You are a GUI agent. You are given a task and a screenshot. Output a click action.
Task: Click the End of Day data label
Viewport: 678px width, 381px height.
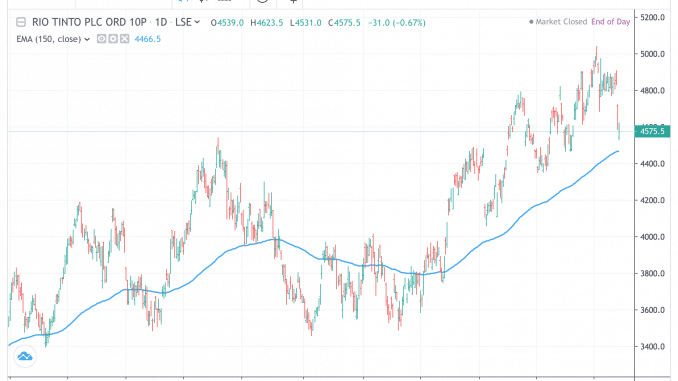click(611, 22)
